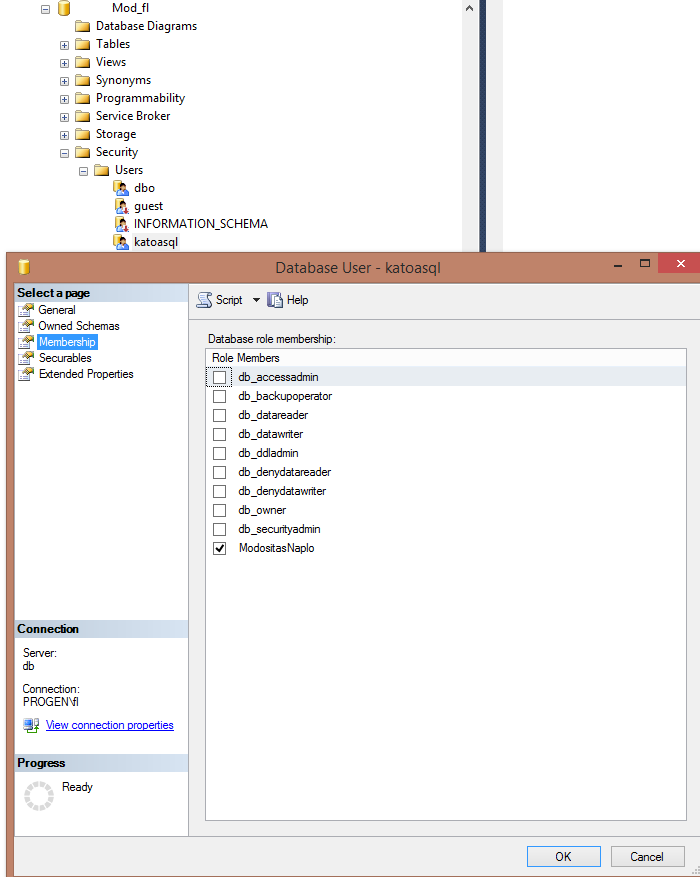Expand the Views node

tap(64, 63)
